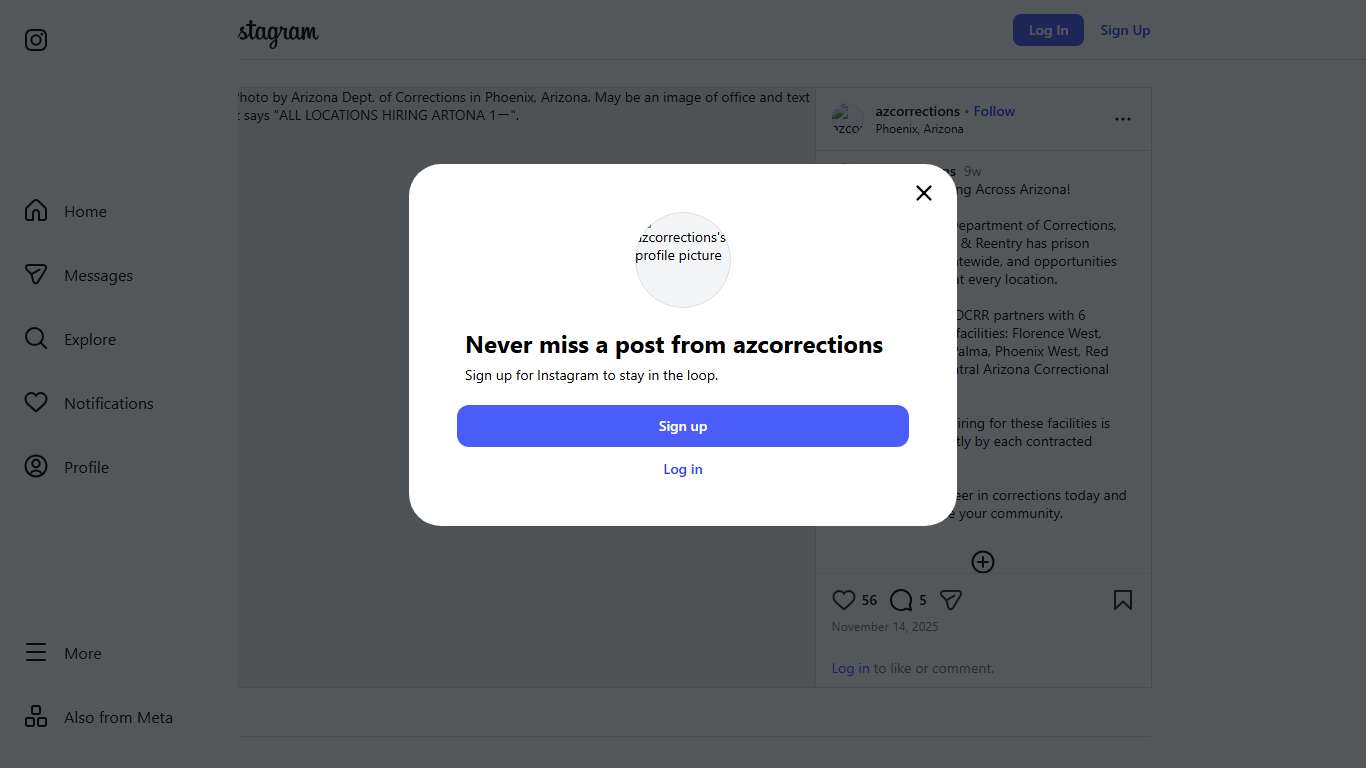Expand more comments with plus circle icon
This screenshot has width=1366, height=768.
pos(983,562)
